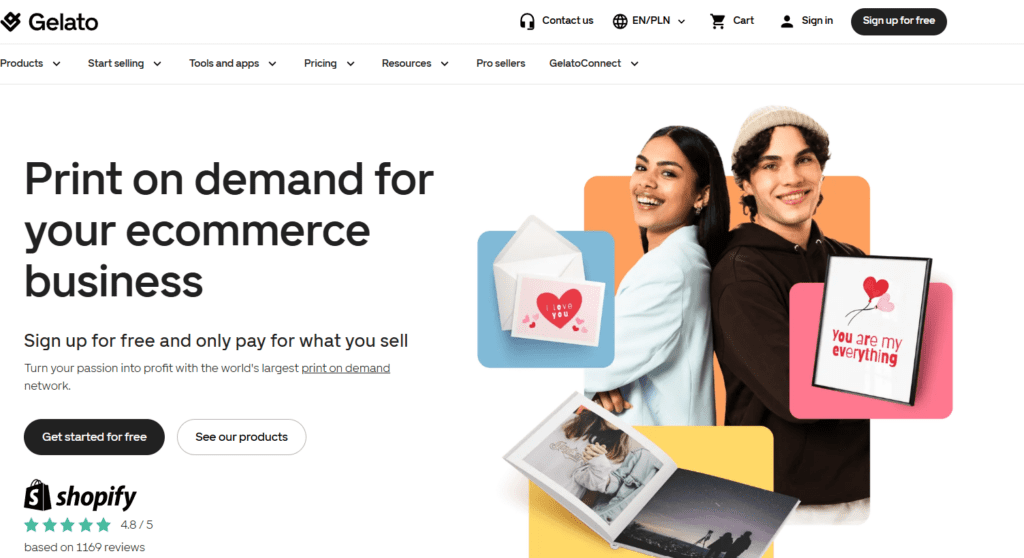
Task: Click the green star rating icons
Action: 67,525
